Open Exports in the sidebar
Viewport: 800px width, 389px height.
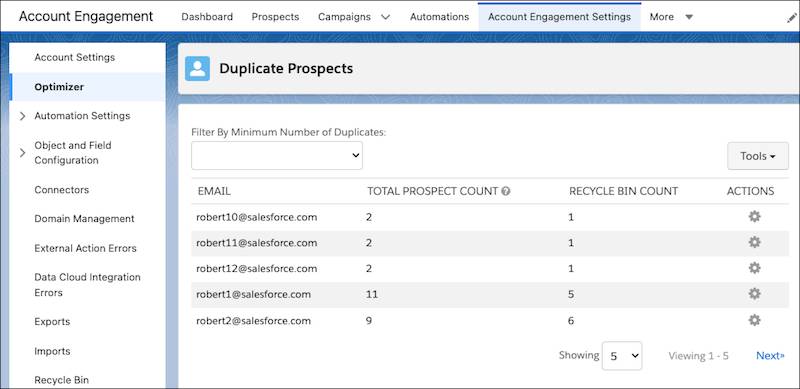52,322
